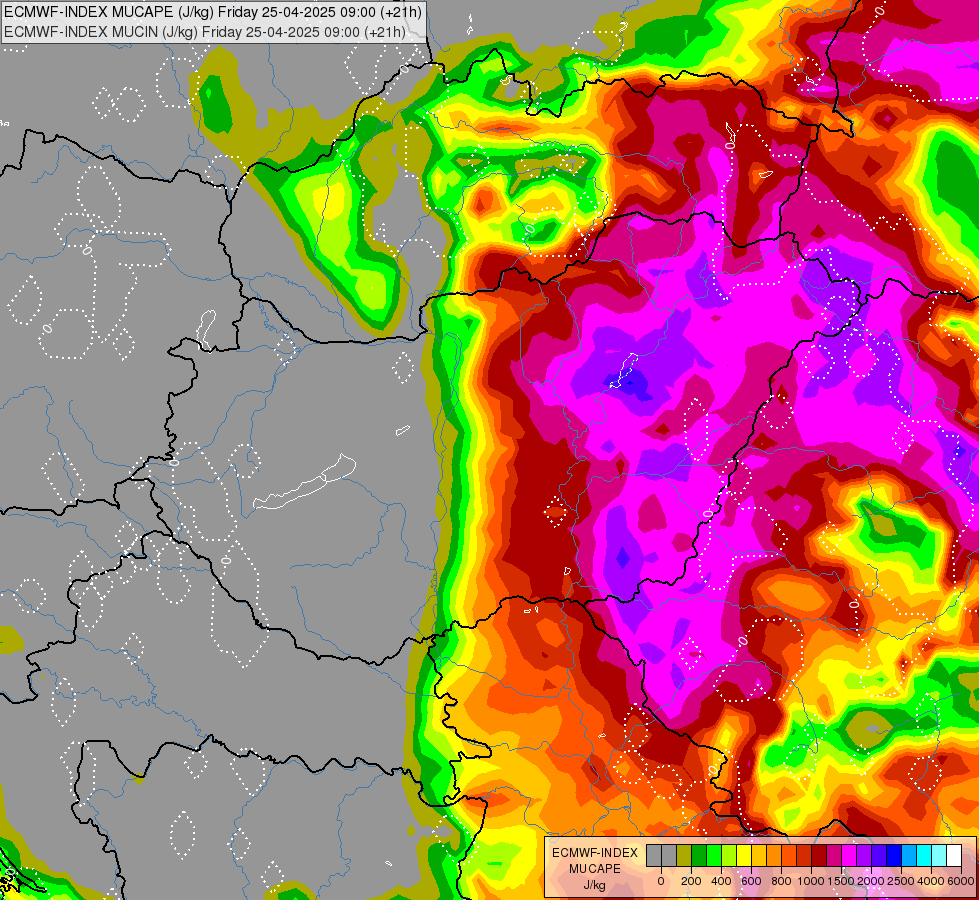Select the yellow legend swatch
The image size is (979, 900).
click(x=744, y=855)
